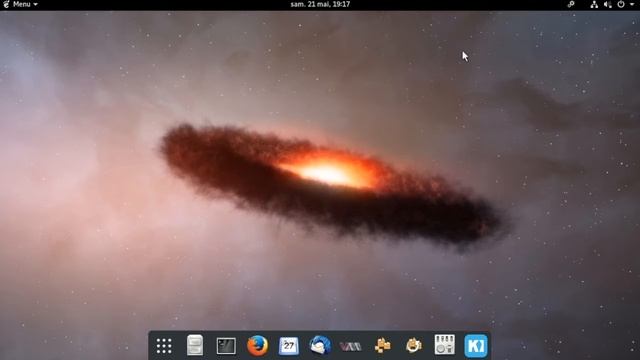Open the Calendar app showing 27
This screenshot has height=360, width=640.
[289, 346]
